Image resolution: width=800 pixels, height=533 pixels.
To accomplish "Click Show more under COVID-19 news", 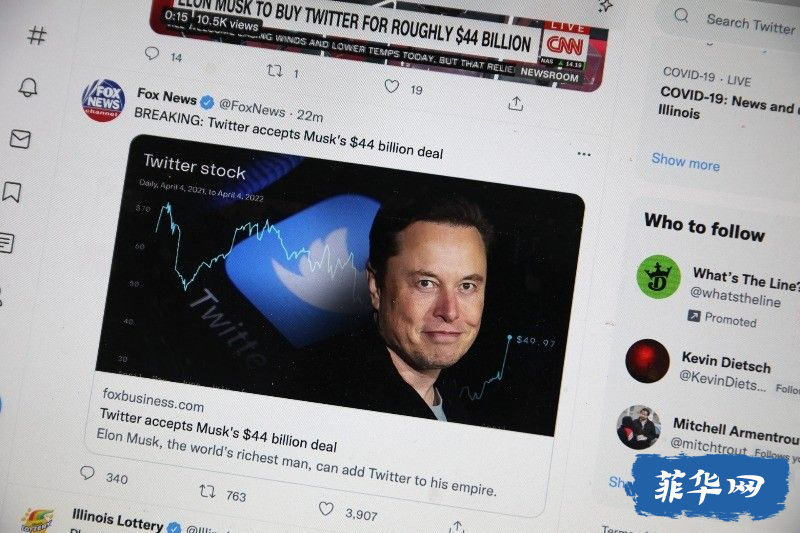I will [685, 162].
